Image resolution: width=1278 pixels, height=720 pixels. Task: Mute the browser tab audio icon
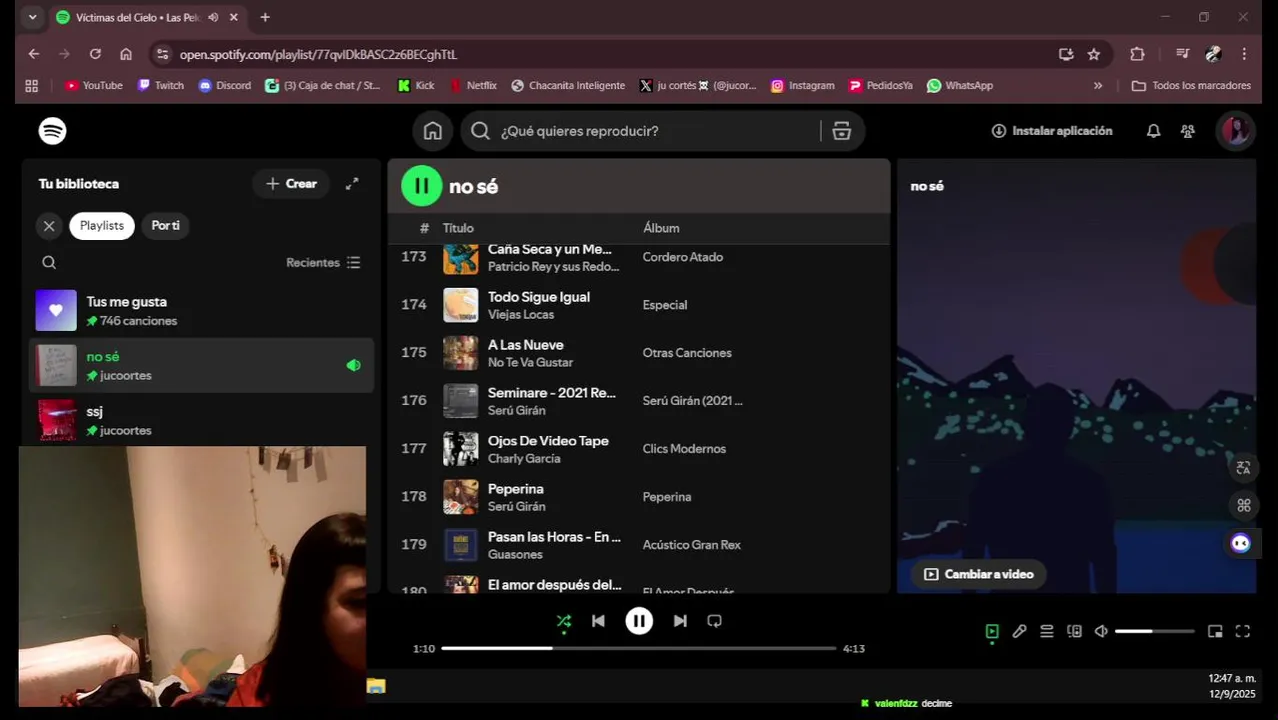(213, 17)
